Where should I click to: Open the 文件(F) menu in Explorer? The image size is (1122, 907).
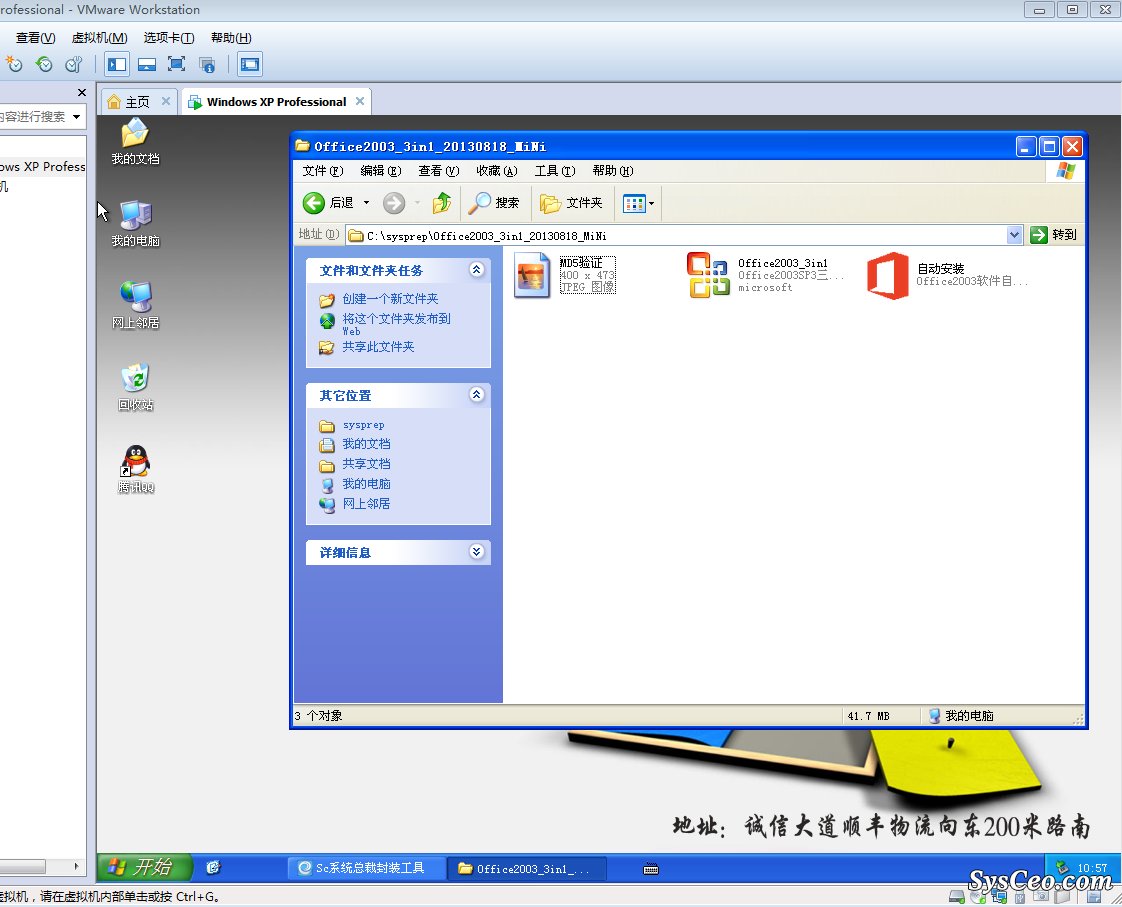(323, 171)
